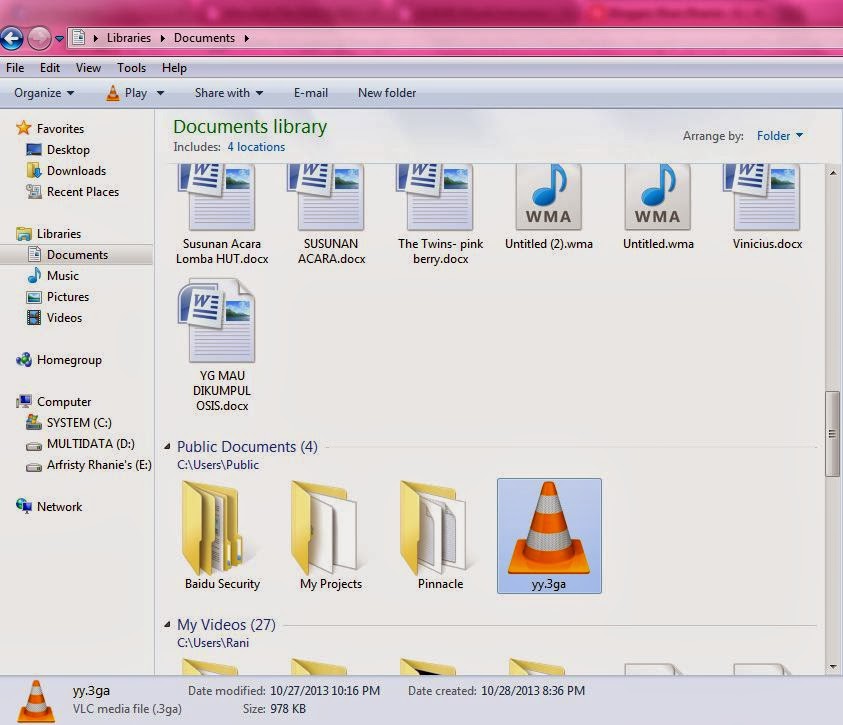The width and height of the screenshot is (843, 725).
Task: Open the Pictures library
Action: (x=58, y=297)
